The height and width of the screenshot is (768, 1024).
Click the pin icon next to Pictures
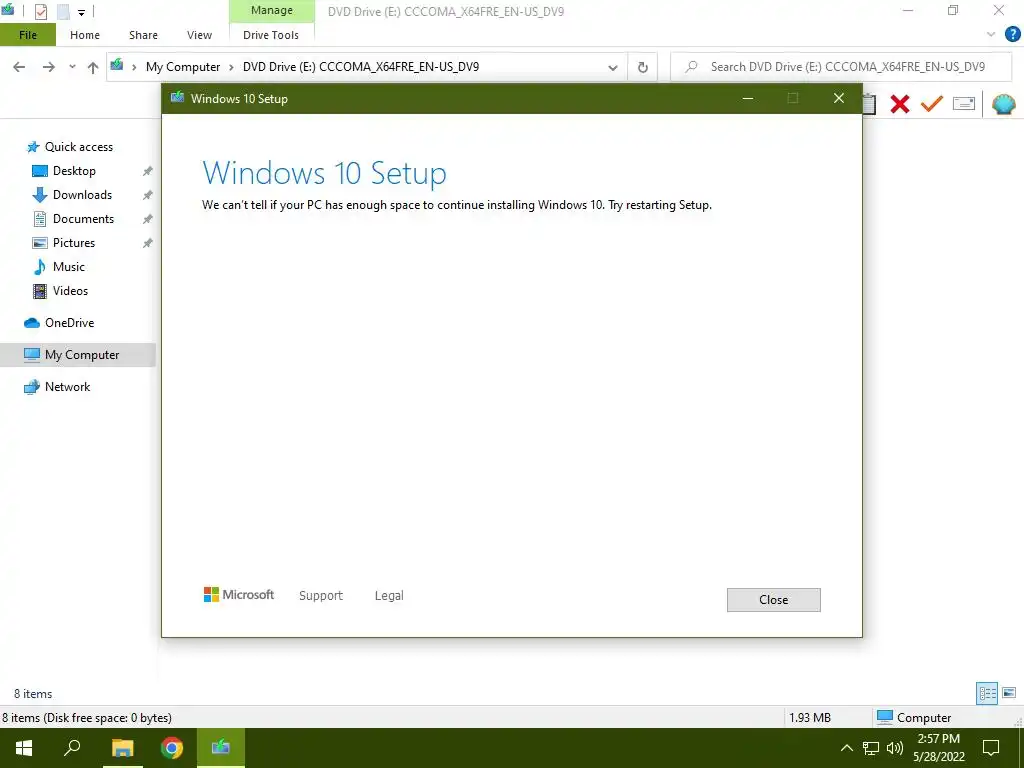(x=148, y=243)
